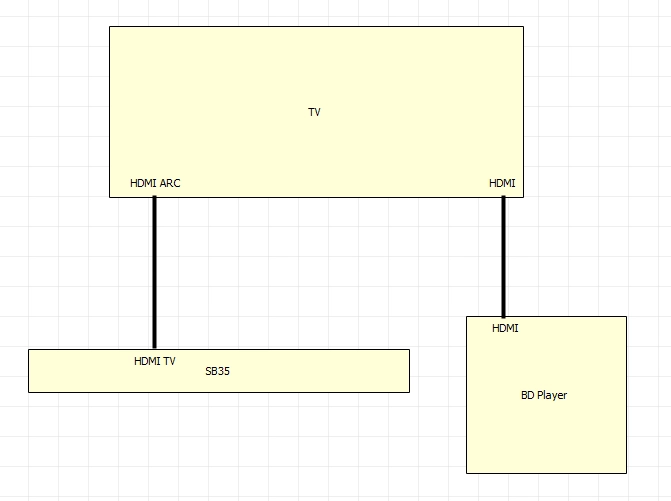Select the BD Player's HDMI label

click(x=505, y=328)
